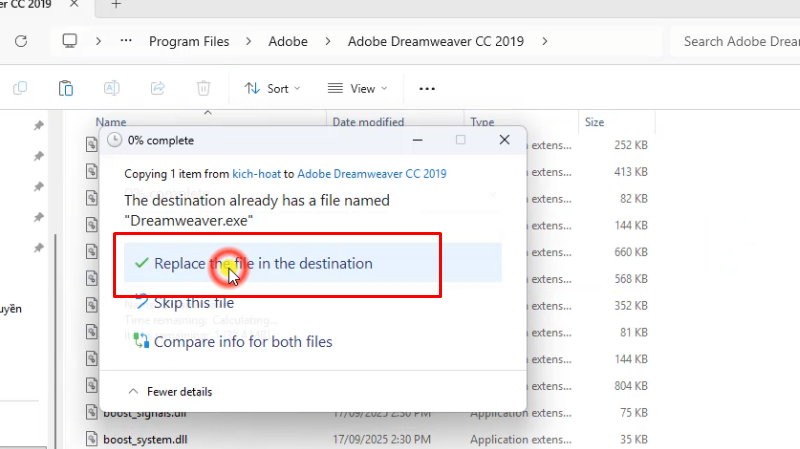800x449 pixels.
Task: Go to Program Files in breadcrumb
Action: tap(189, 41)
